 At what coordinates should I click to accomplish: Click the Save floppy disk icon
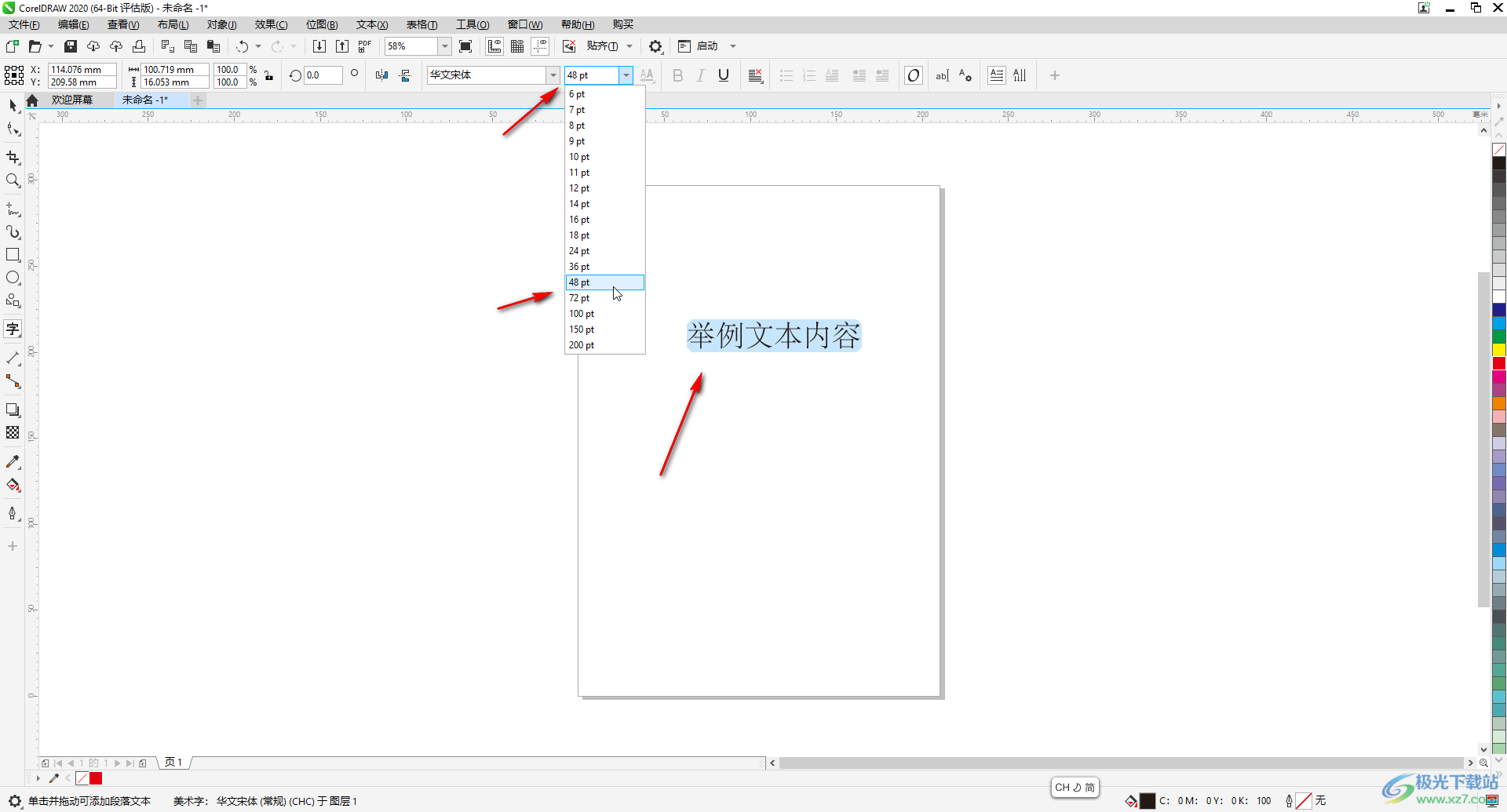click(71, 46)
